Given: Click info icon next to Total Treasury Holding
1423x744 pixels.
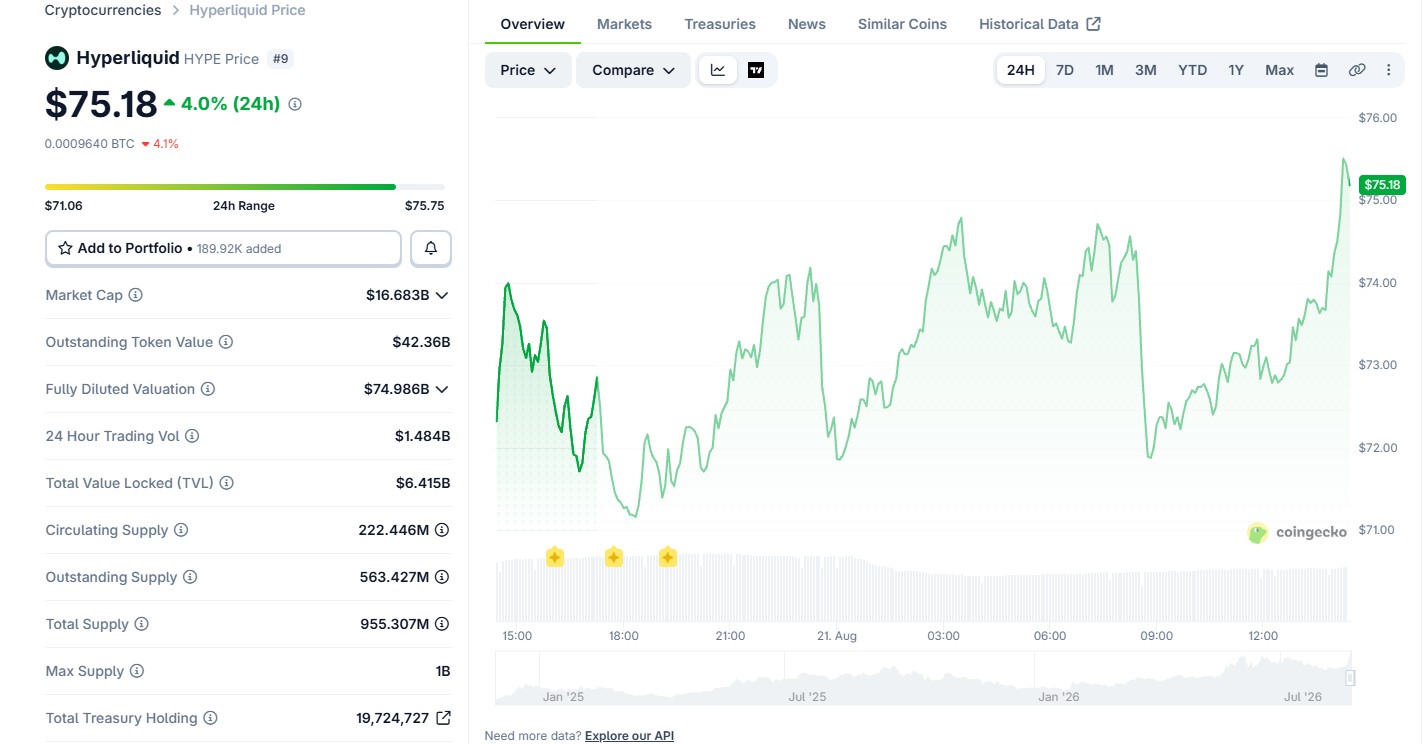Looking at the screenshot, I should tap(210, 718).
